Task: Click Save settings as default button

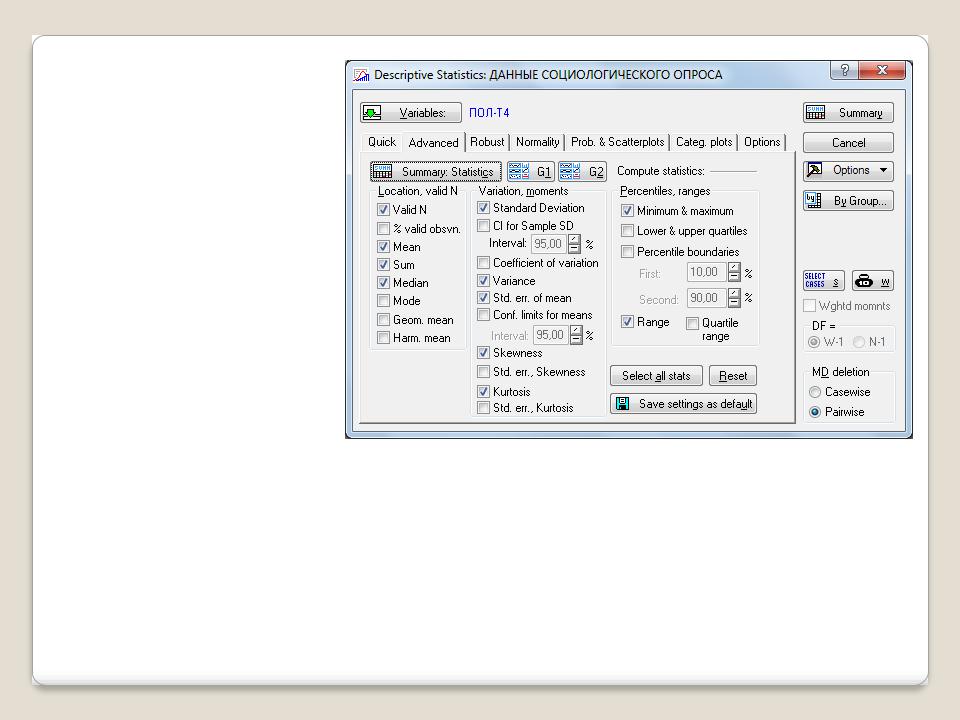Action: (x=683, y=404)
